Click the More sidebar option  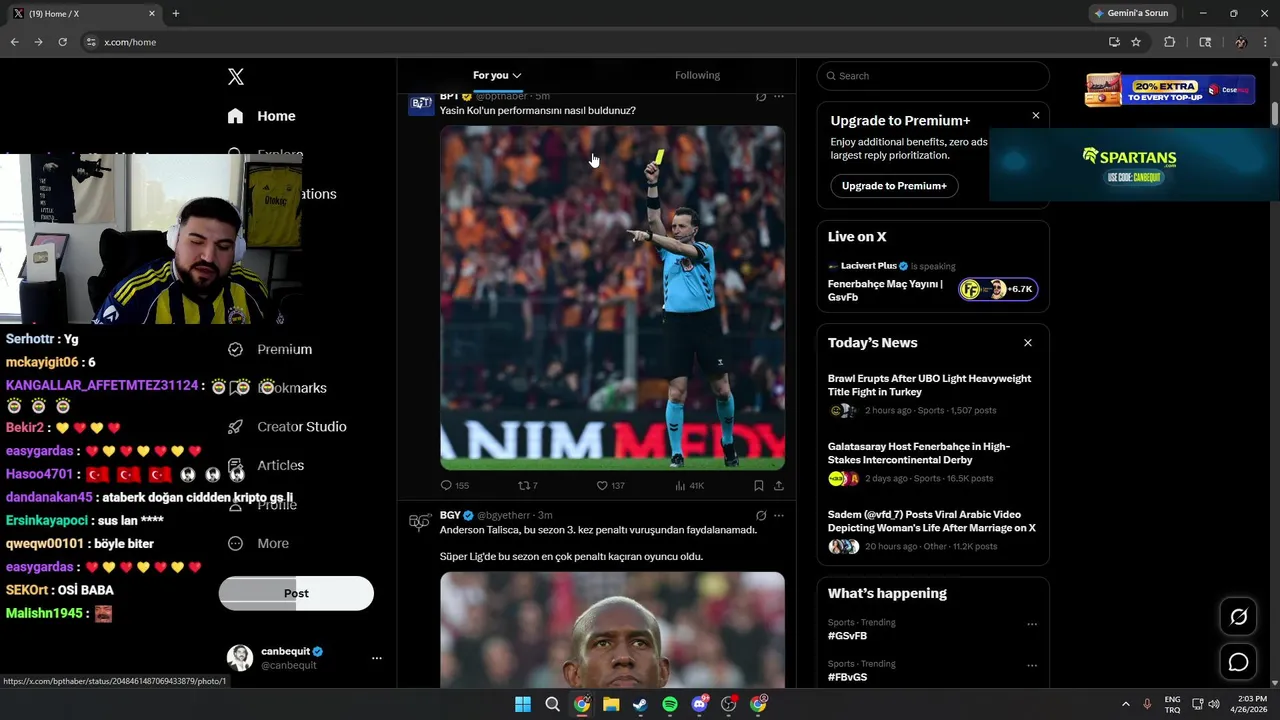coord(258,543)
